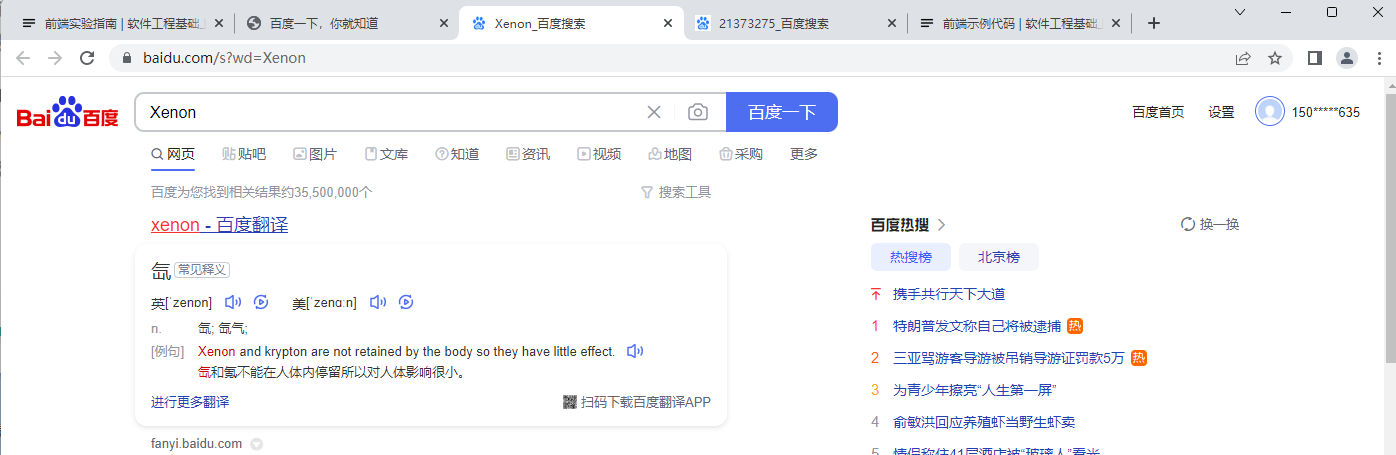Toggle browser side panel icon
1396x455 pixels.
[x=1315, y=58]
